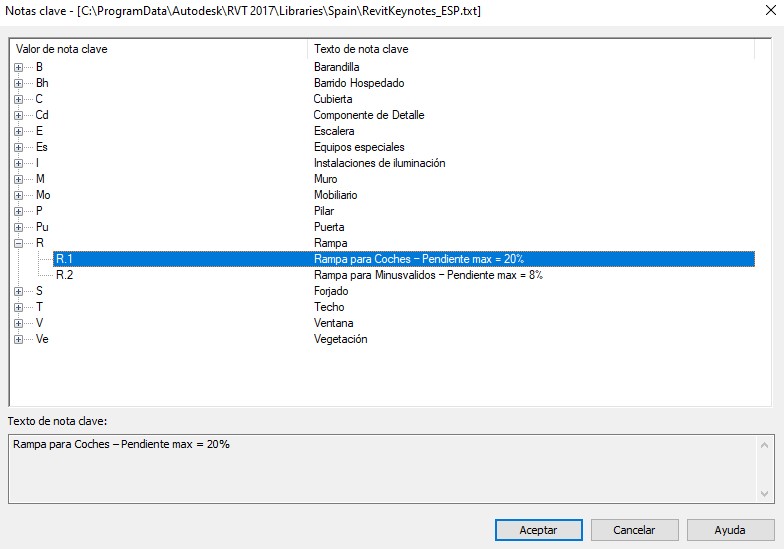
Task: Expand the E Escalera keynote group
Action: (18, 131)
